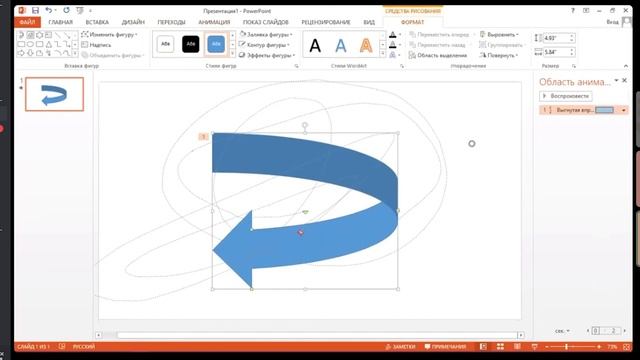Open spell check icon in status bar
Screen dimensions: 640x360
pos(62,347)
